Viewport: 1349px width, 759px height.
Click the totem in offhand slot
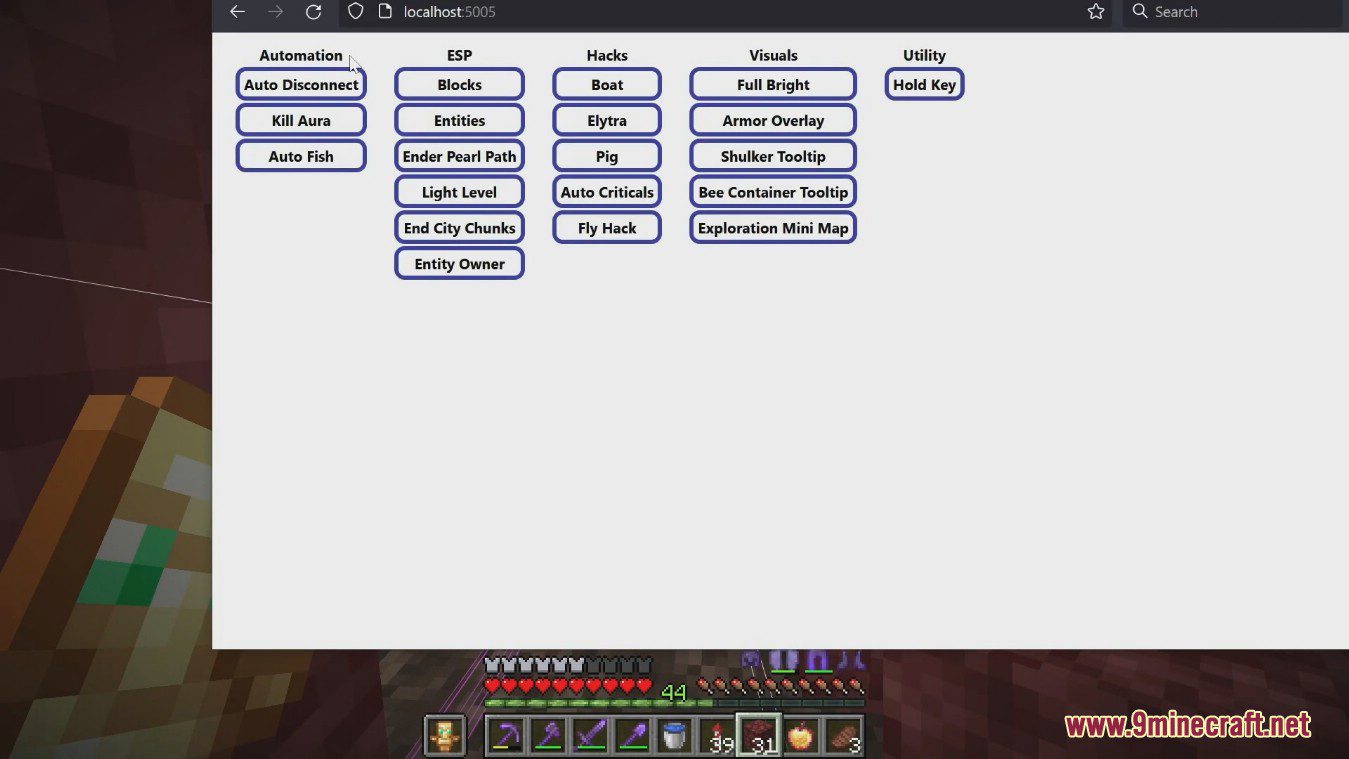[x=445, y=736]
